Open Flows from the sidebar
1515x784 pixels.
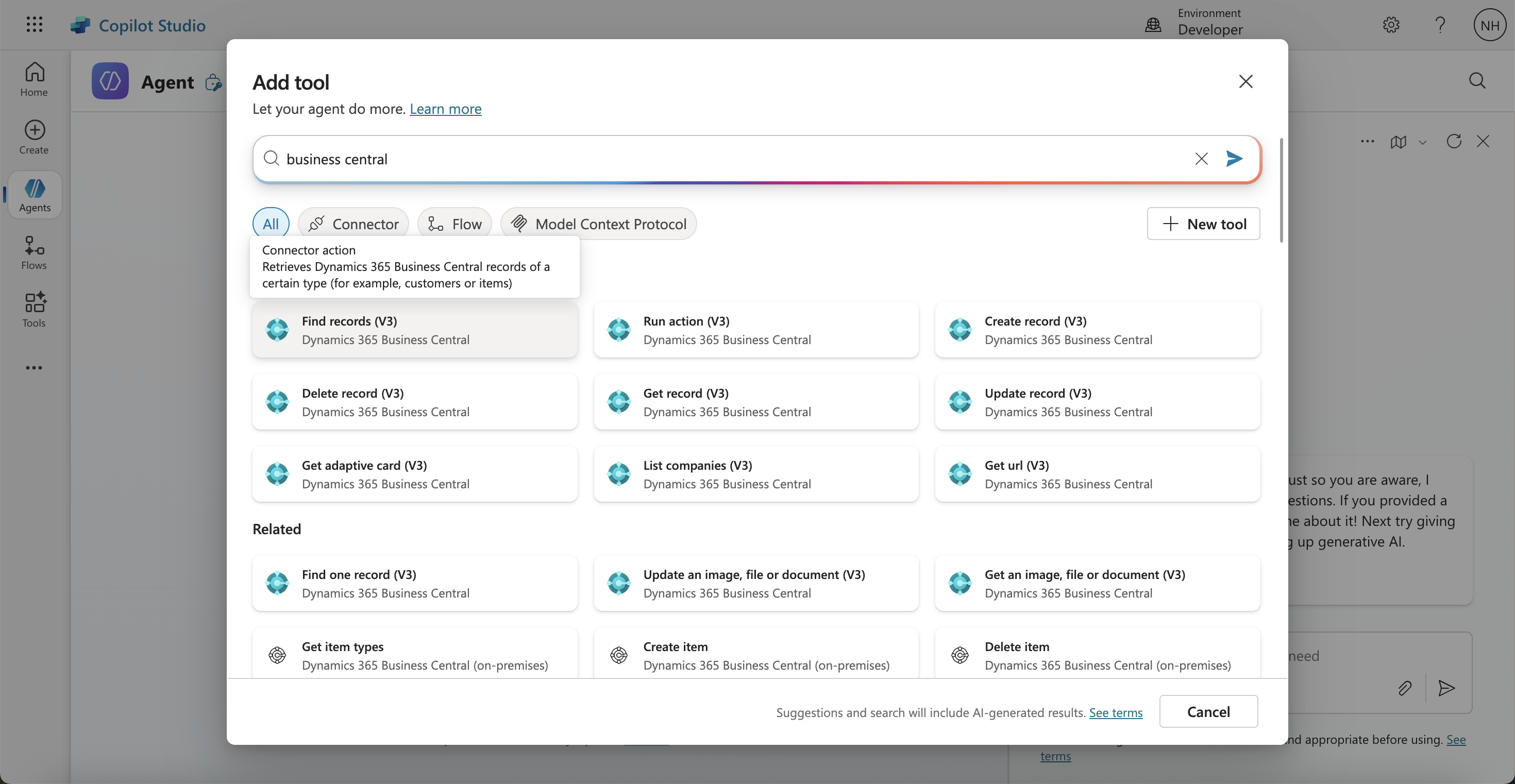[x=34, y=253]
